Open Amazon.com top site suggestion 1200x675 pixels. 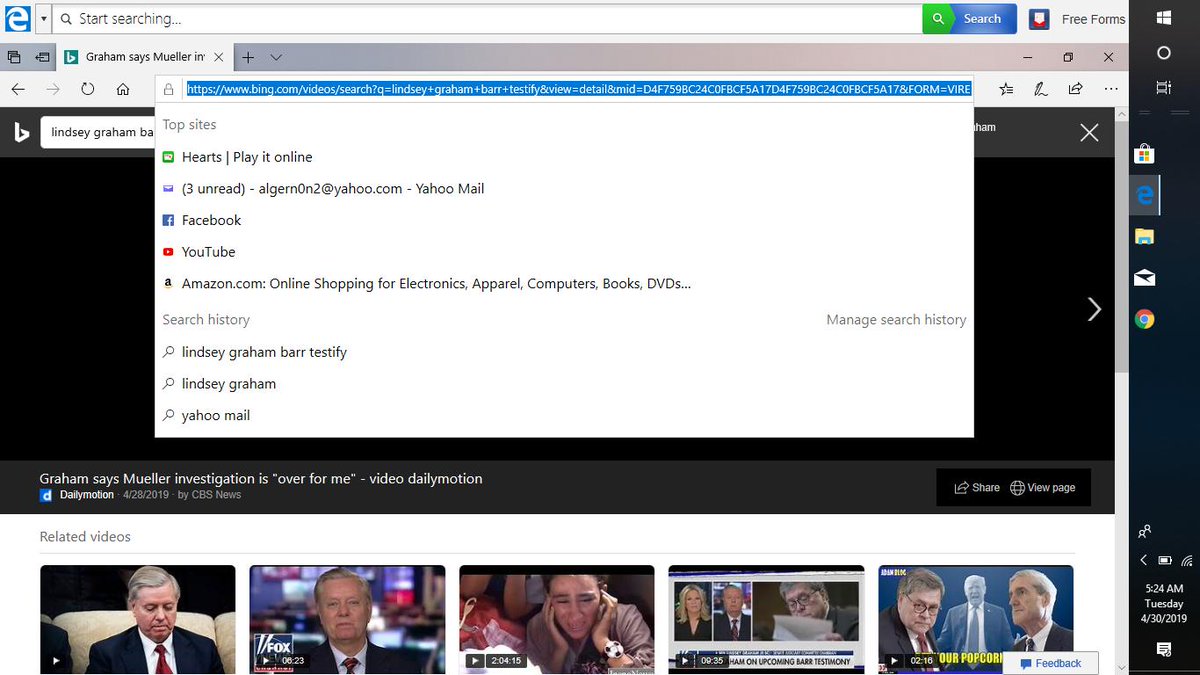[564, 283]
